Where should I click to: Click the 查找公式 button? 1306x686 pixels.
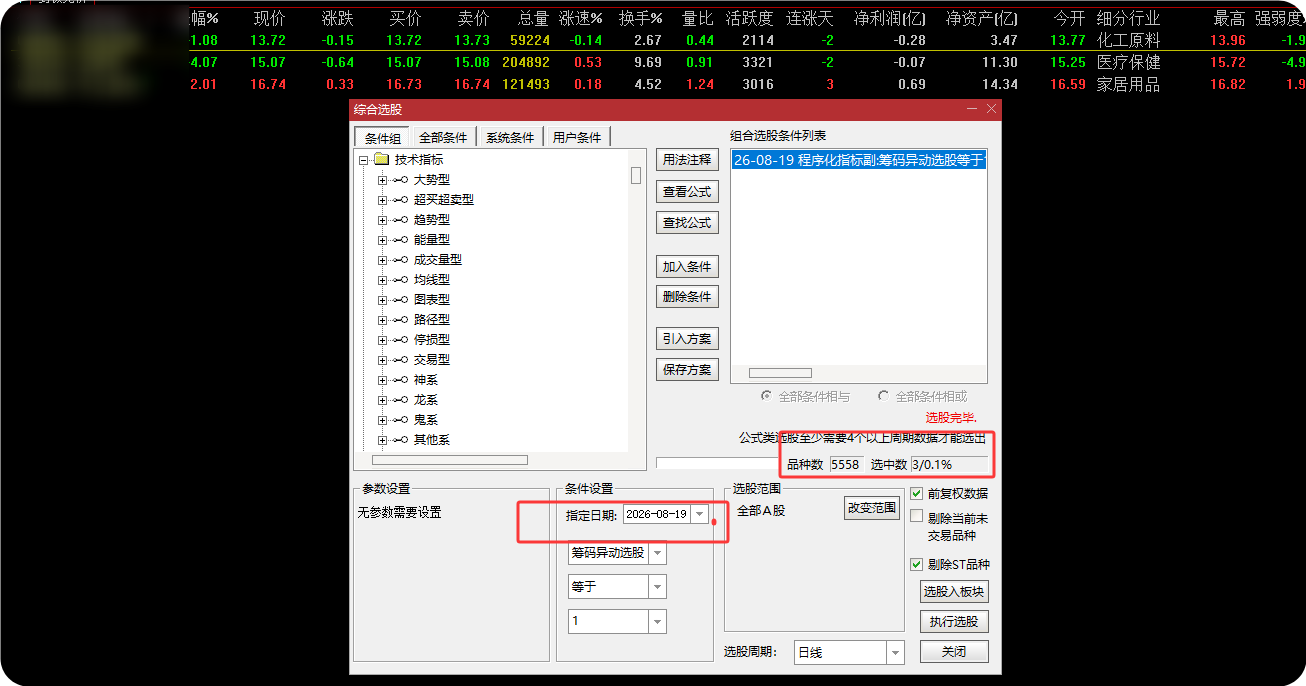pos(687,223)
